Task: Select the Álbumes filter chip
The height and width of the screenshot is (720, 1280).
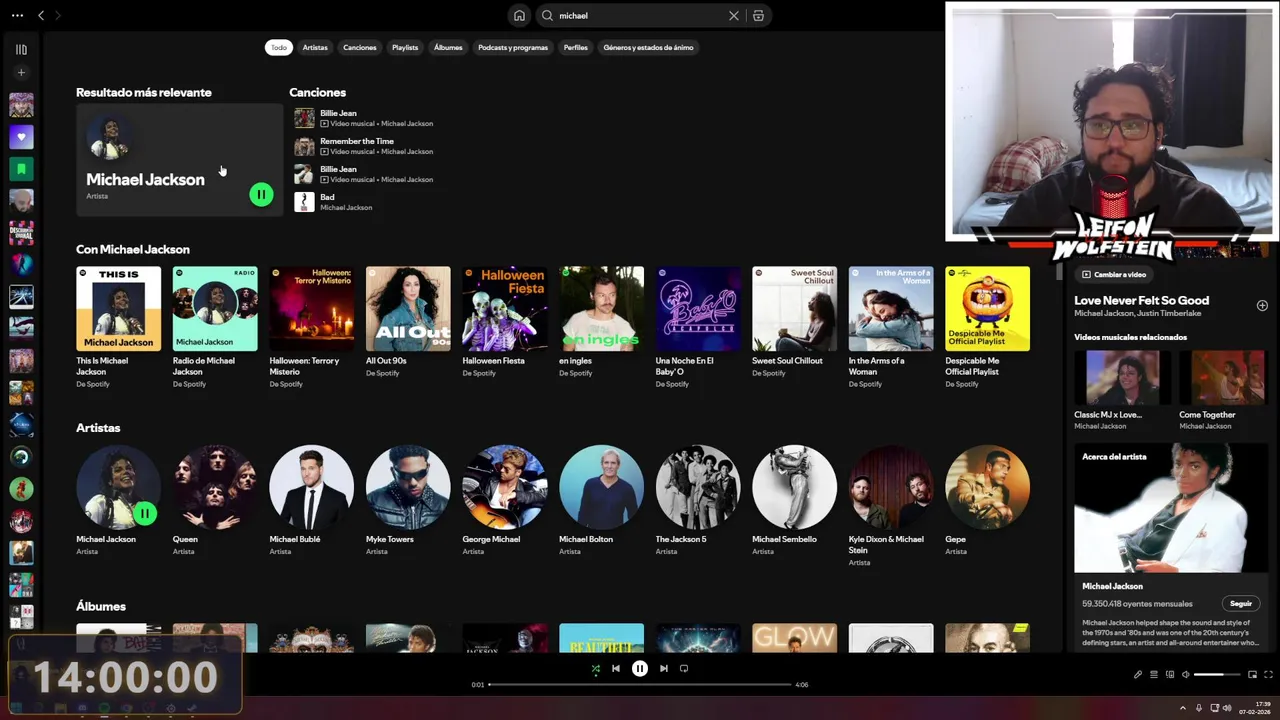Action: click(448, 47)
